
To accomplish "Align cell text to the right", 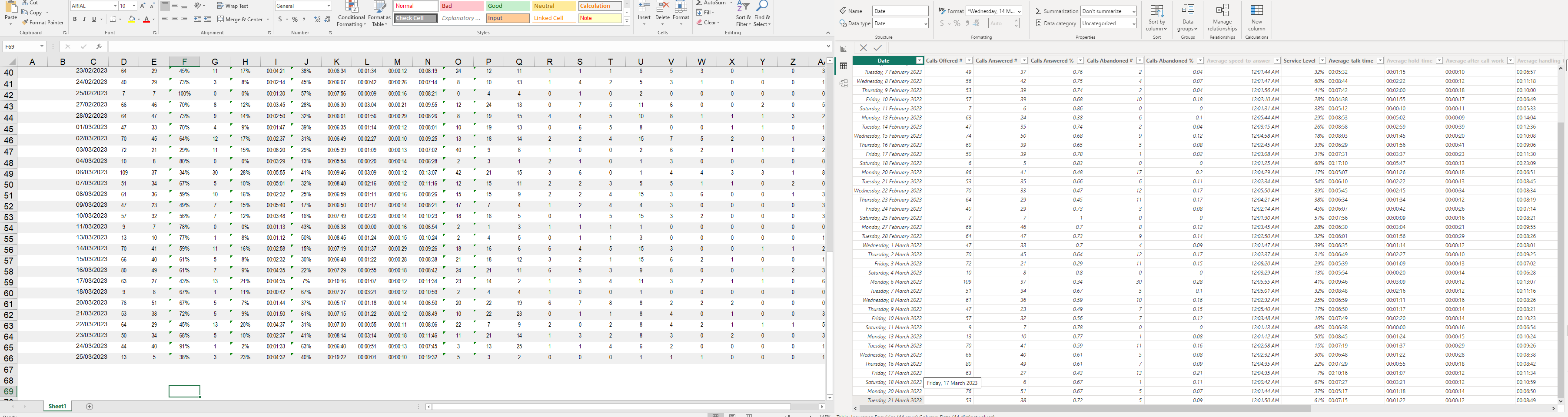I will tap(184, 20).
